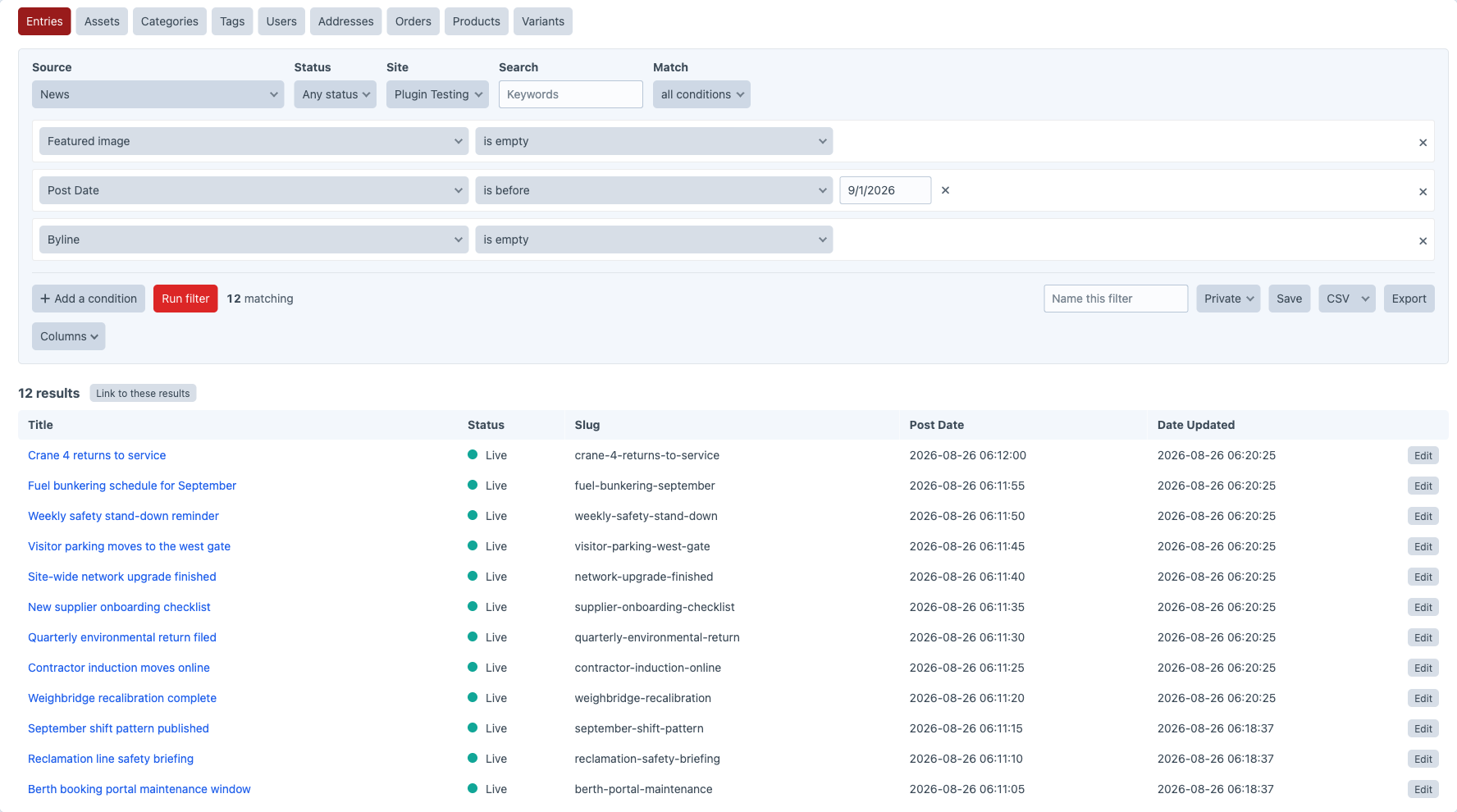The image size is (1457, 812).
Task: Click slug crane-4-returns-to-service
Action: click(x=646, y=455)
